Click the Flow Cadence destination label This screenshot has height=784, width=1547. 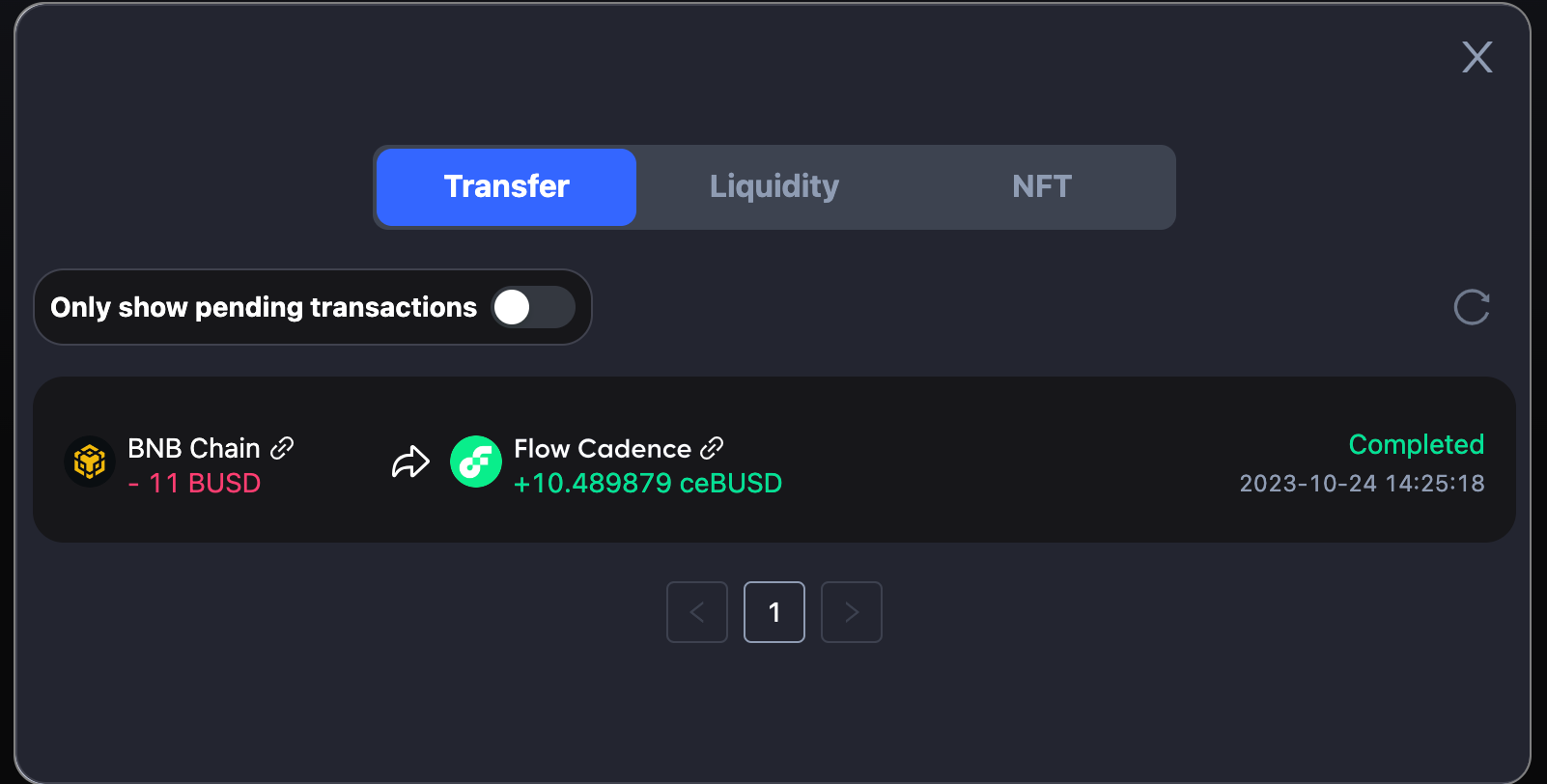603,448
